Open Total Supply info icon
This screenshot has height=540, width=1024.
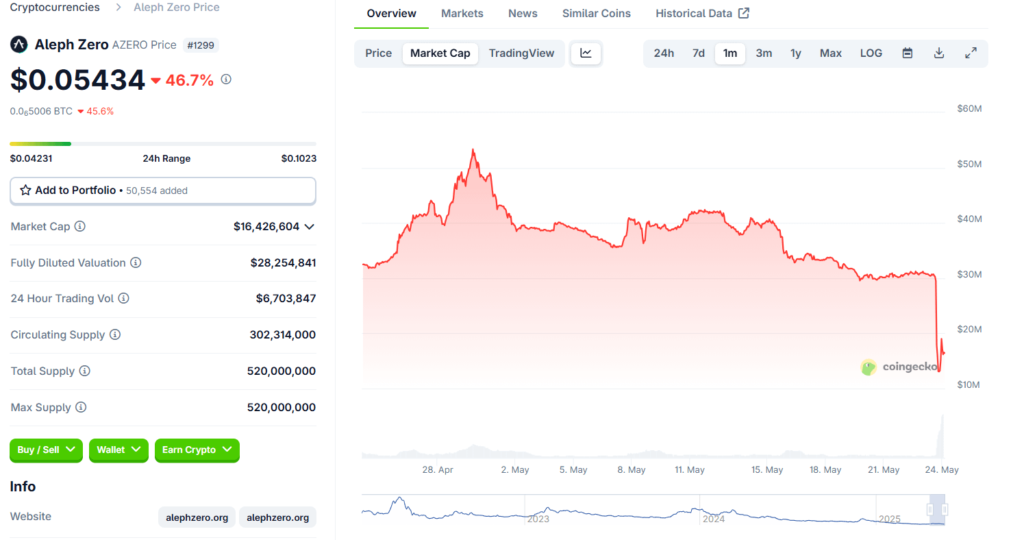point(85,371)
